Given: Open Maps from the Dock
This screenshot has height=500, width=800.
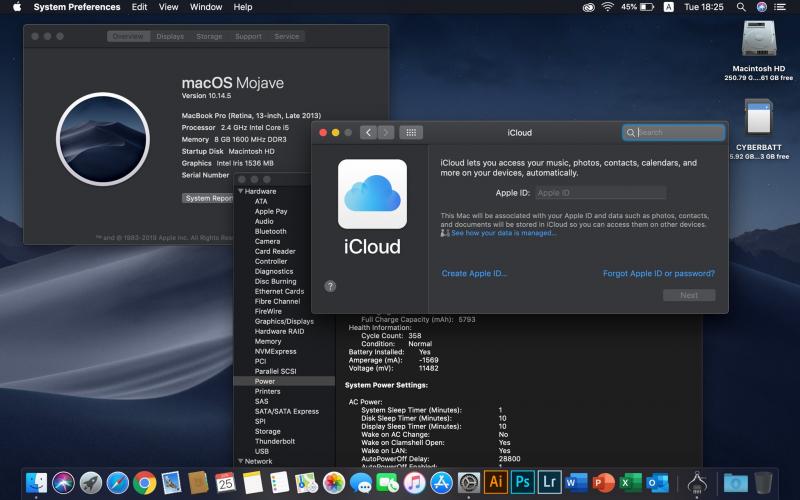Looking at the screenshot, I should pyautogui.click(x=307, y=482).
